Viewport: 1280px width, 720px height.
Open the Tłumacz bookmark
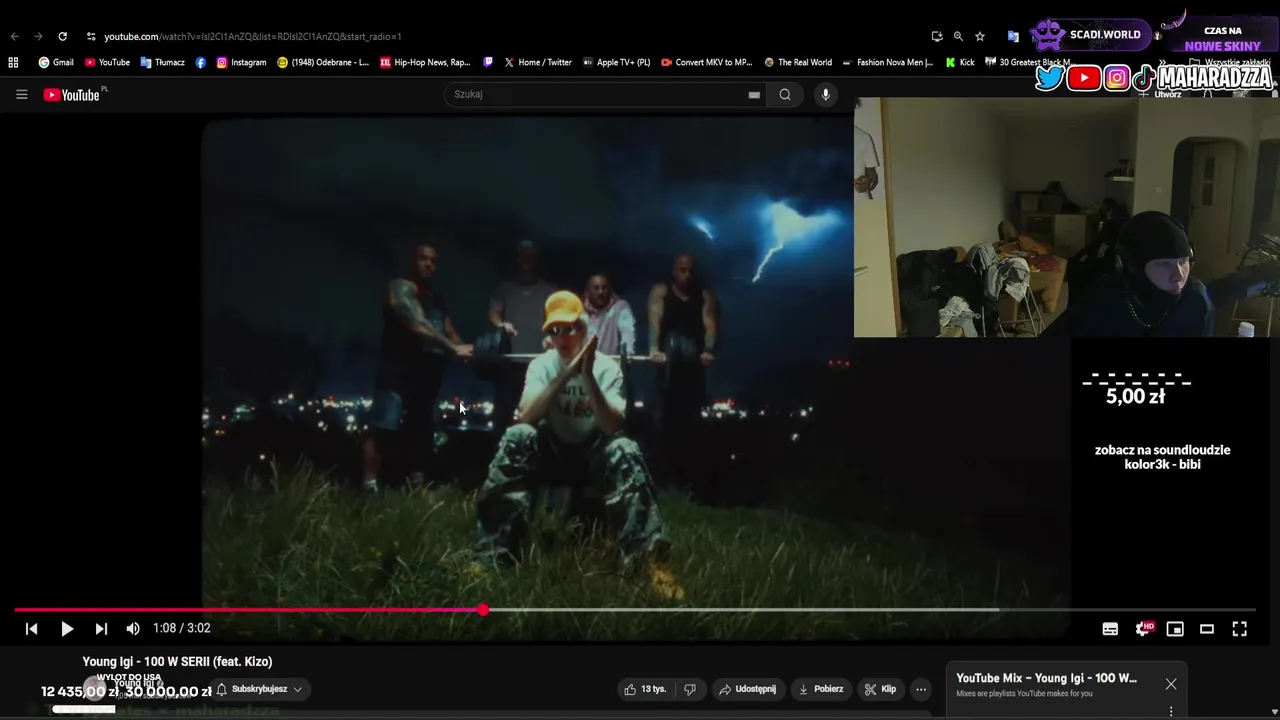pyautogui.click(x=162, y=62)
